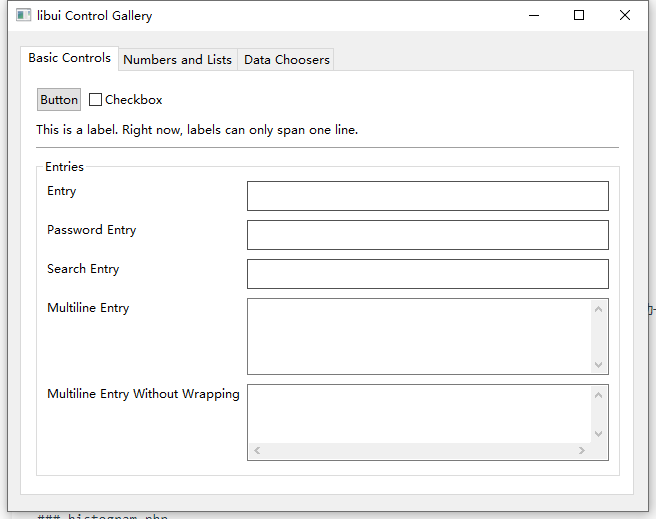Maximize the libui Control Gallery window
This screenshot has height=519, width=656.
coord(579,16)
